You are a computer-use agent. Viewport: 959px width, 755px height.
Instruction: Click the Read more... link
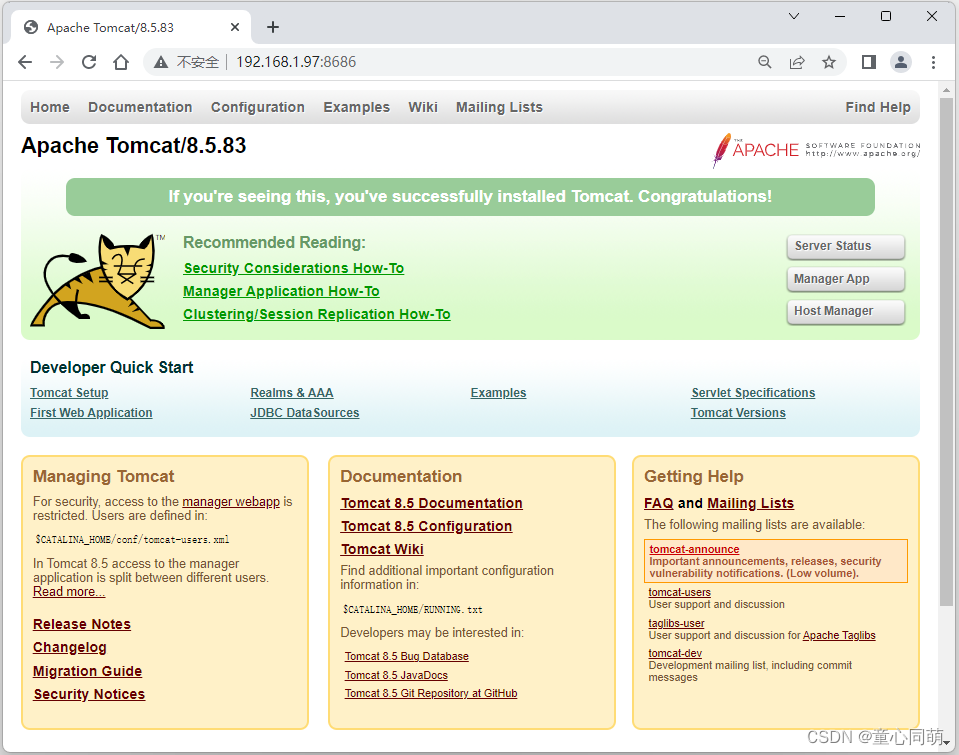pyautogui.click(x=69, y=592)
